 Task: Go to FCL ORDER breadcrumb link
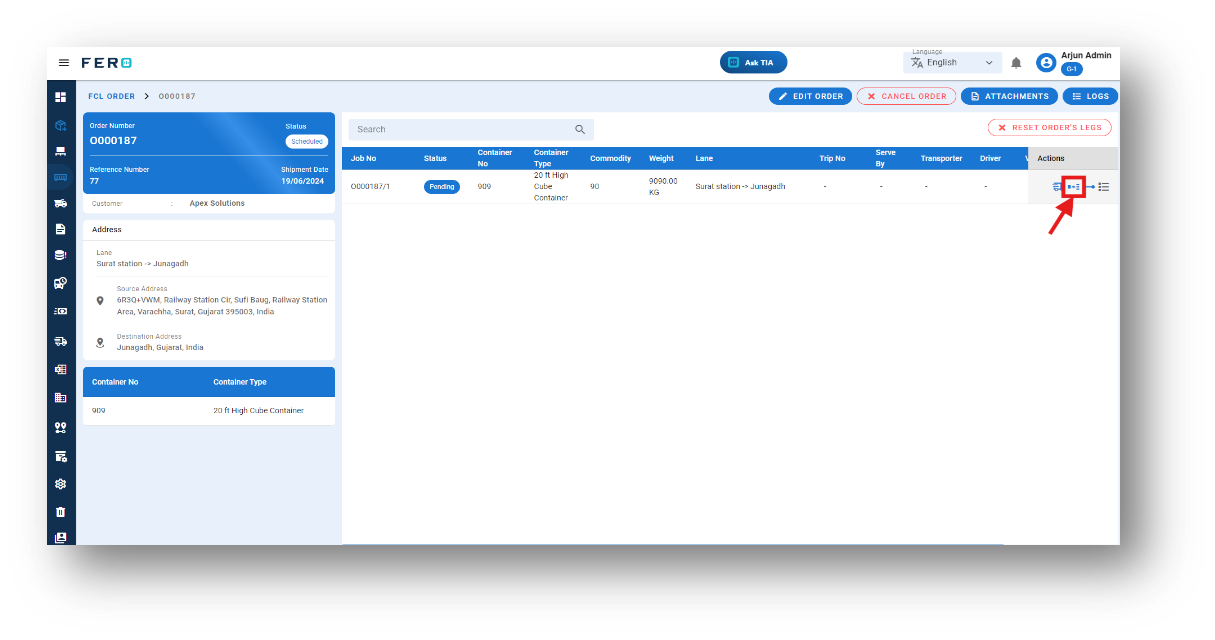[x=111, y=96]
